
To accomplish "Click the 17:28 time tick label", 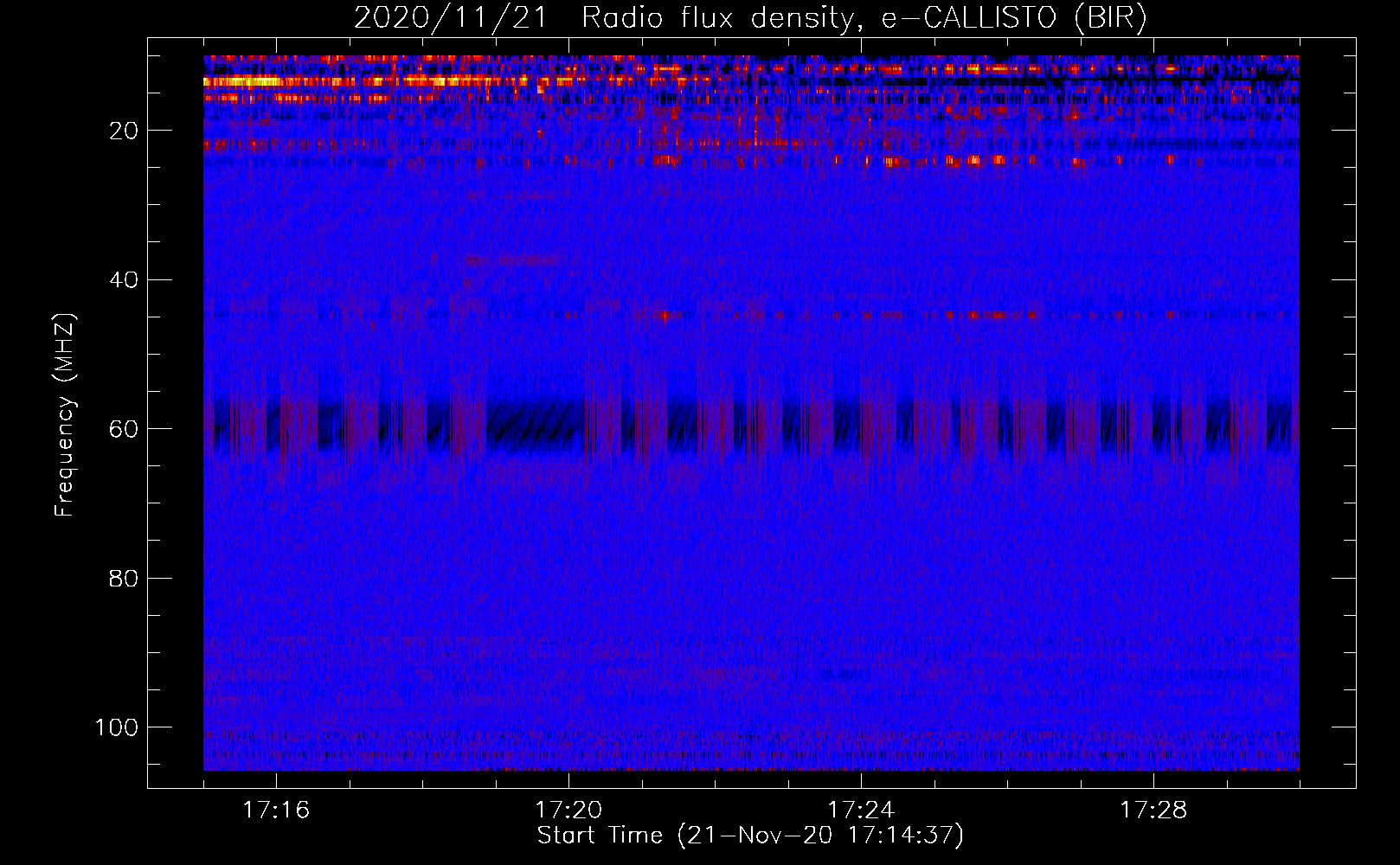I will click(x=1153, y=811).
